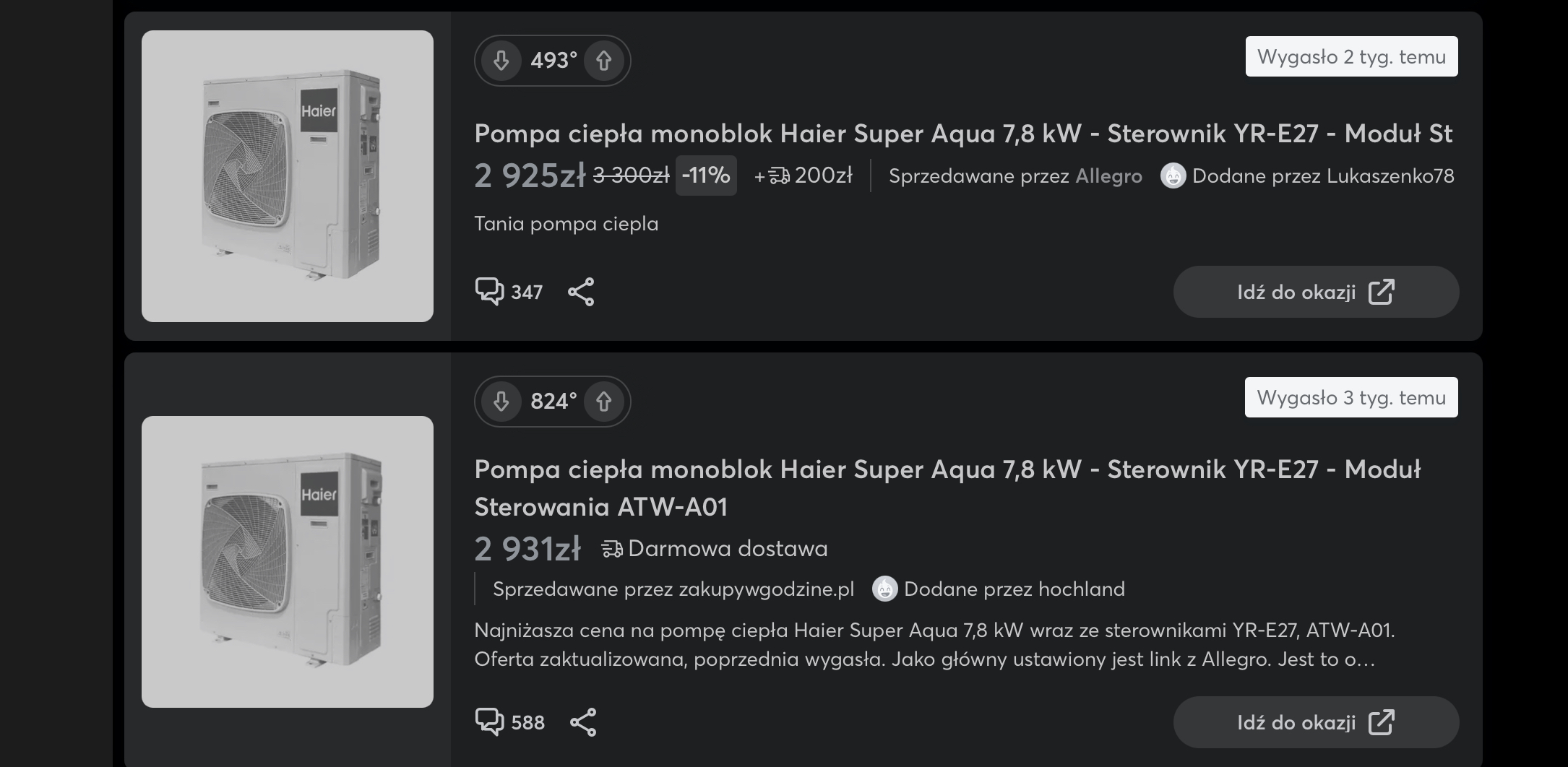The width and height of the screenshot is (1568, 767).
Task: Go to the zakupywgodzine.pl deal offer
Action: 1316,722
